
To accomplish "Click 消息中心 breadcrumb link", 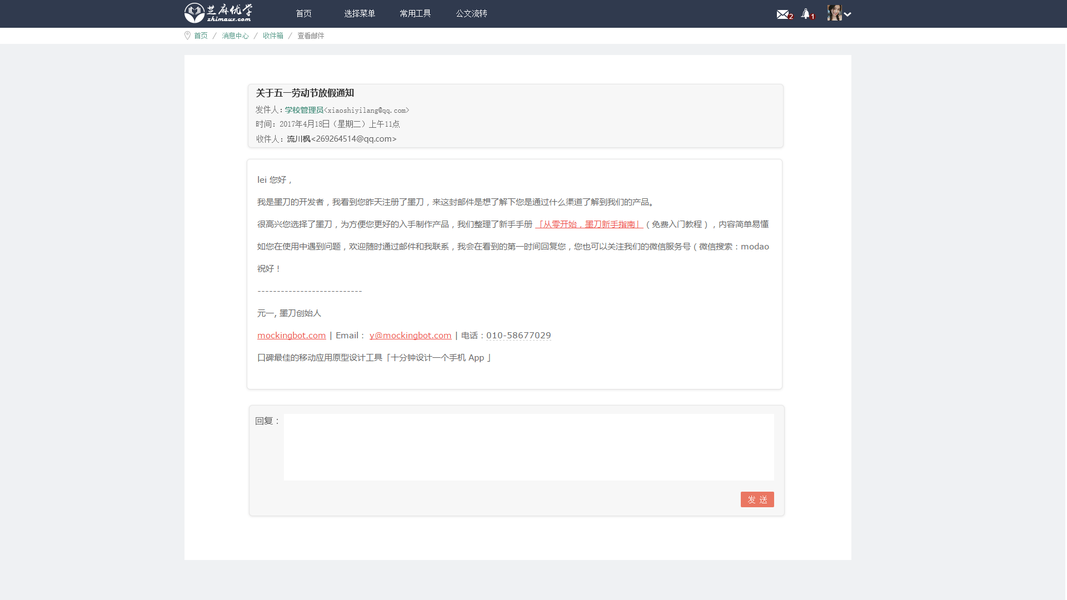I will coord(235,36).
